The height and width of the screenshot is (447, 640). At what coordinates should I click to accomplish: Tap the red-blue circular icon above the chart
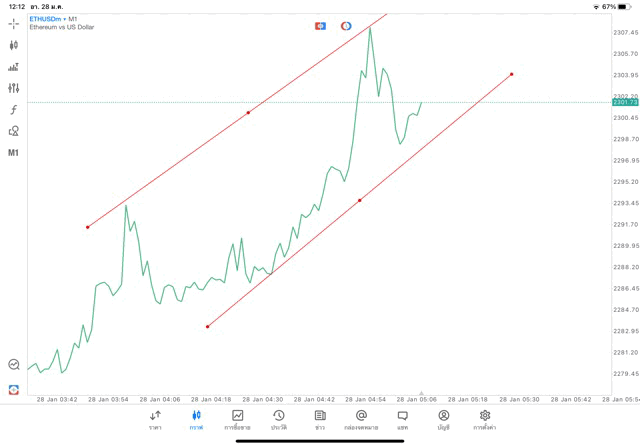(346, 25)
